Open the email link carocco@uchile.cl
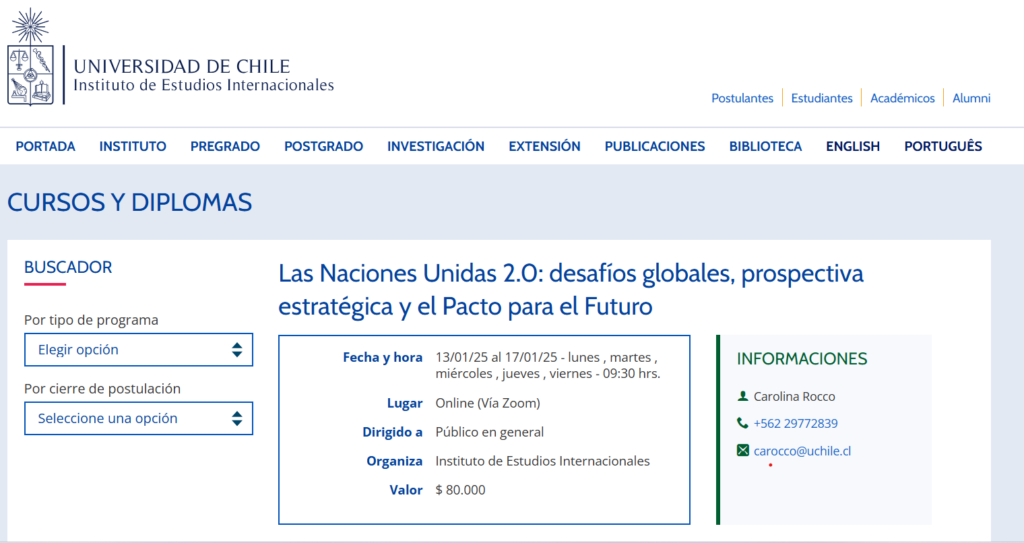 802,451
